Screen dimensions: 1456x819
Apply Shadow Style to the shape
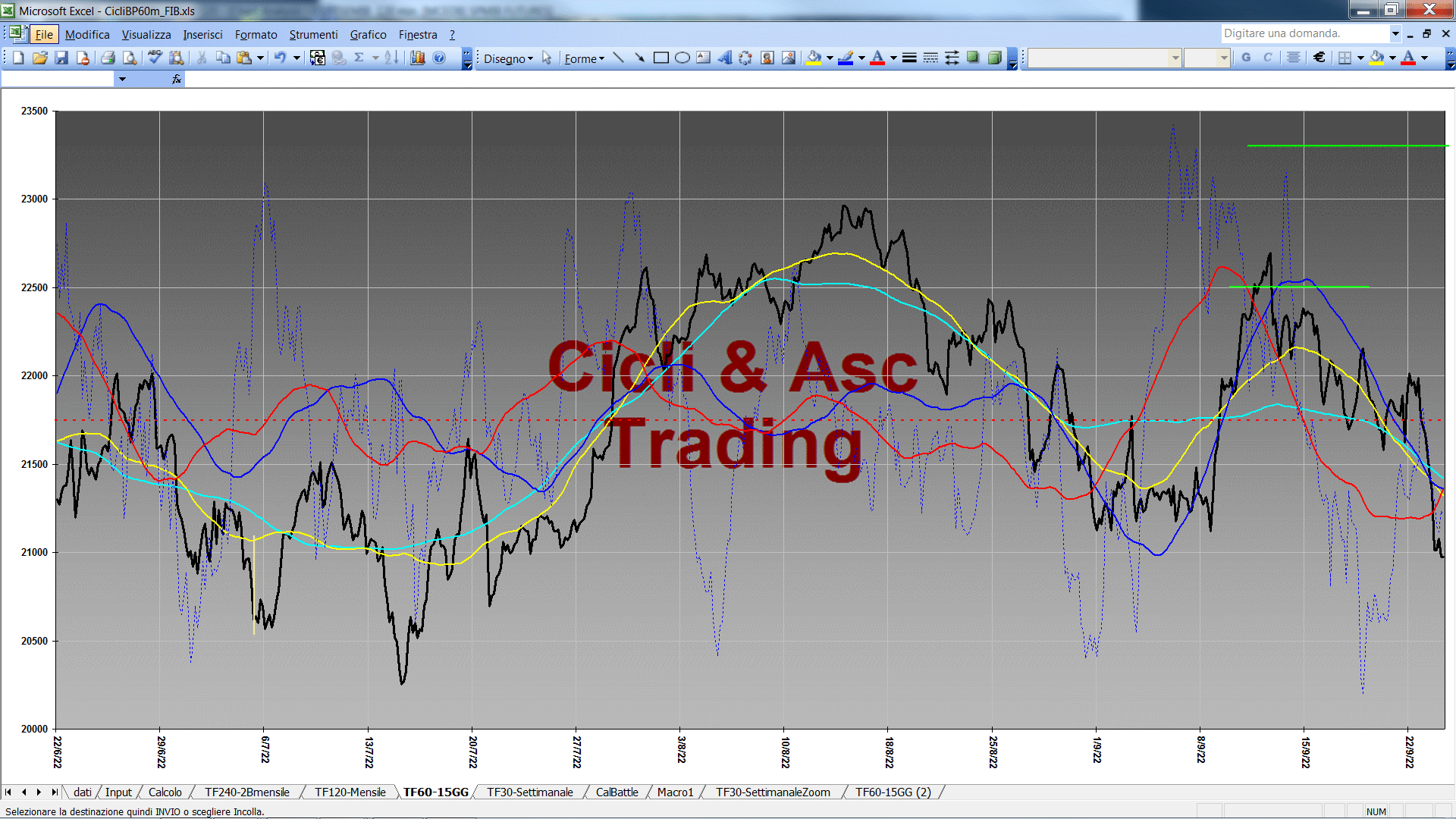973,58
